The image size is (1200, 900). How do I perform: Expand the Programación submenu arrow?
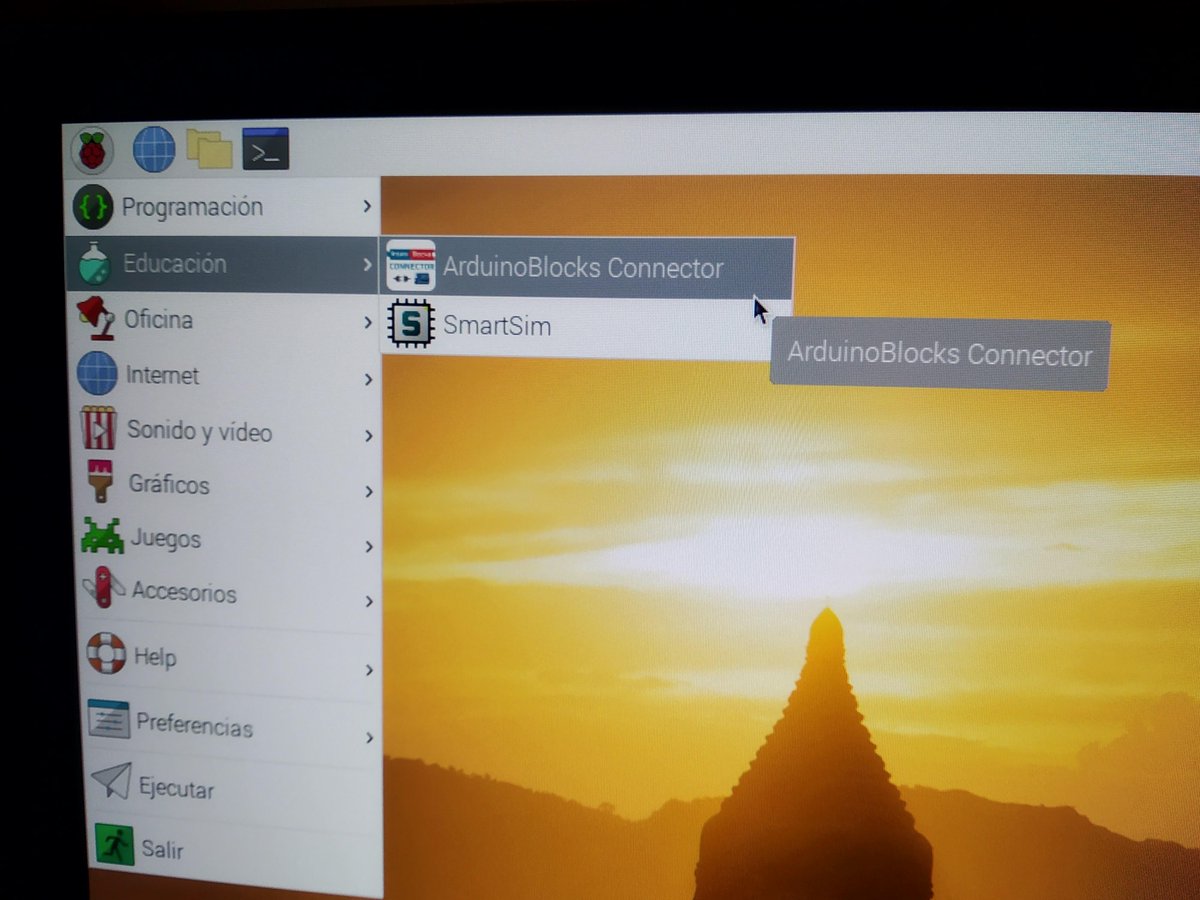pos(367,206)
